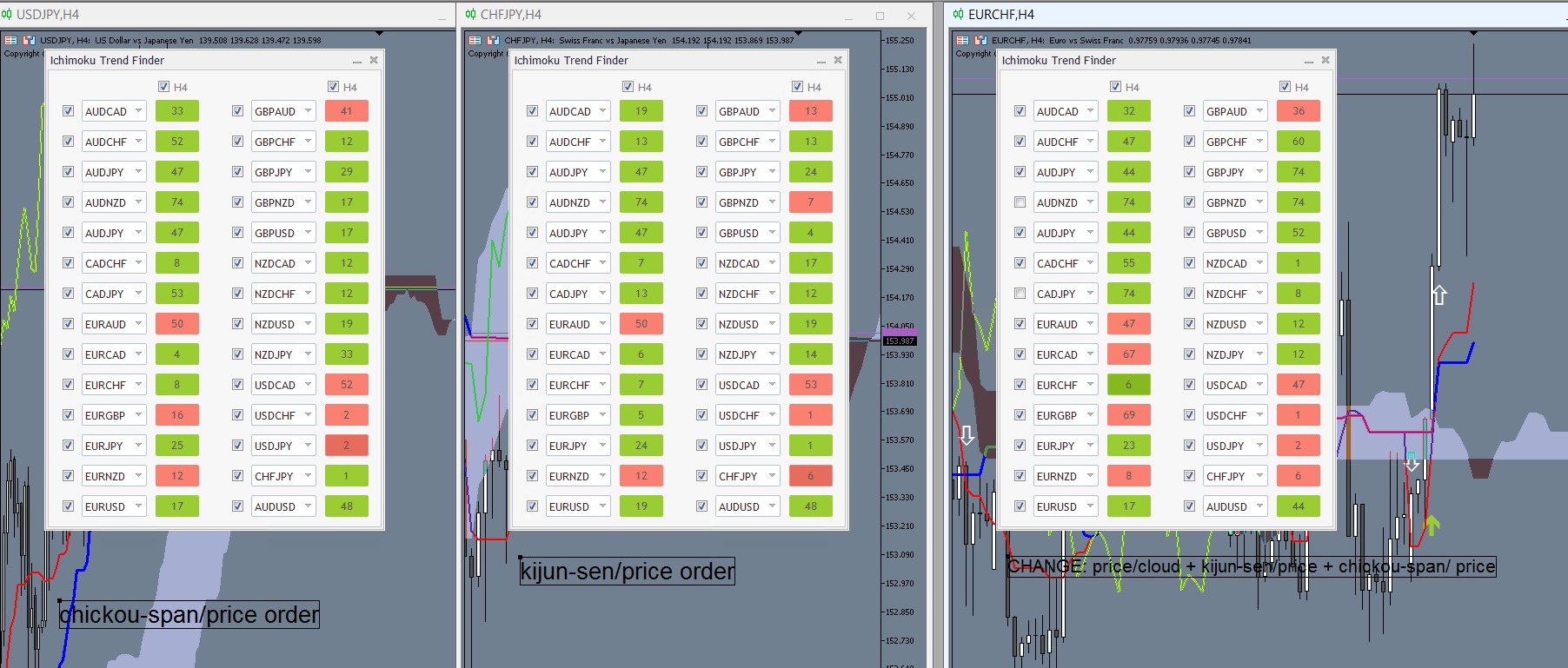Click 'Ichimoku Trend Finder' title in EURCHF window
Viewport: 1568px width, 668px height.
(x=1059, y=60)
